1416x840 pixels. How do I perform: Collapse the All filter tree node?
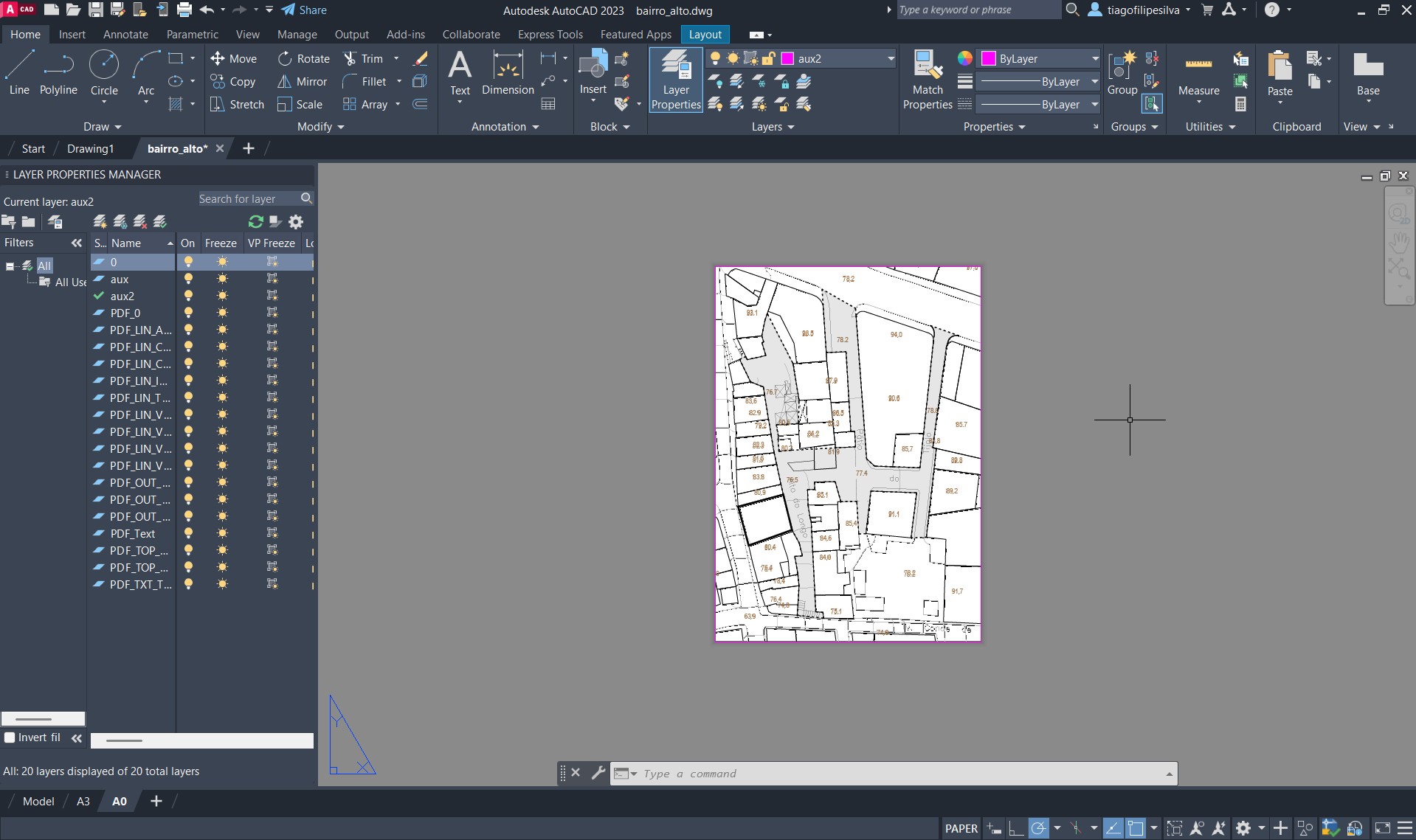pyautogui.click(x=10, y=266)
